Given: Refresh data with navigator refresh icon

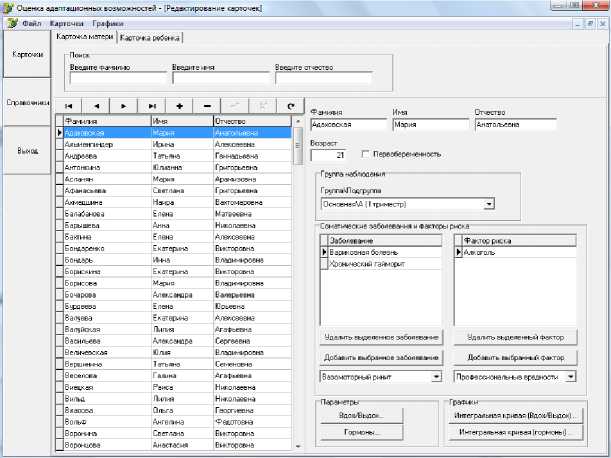Looking at the screenshot, I should point(290,105).
